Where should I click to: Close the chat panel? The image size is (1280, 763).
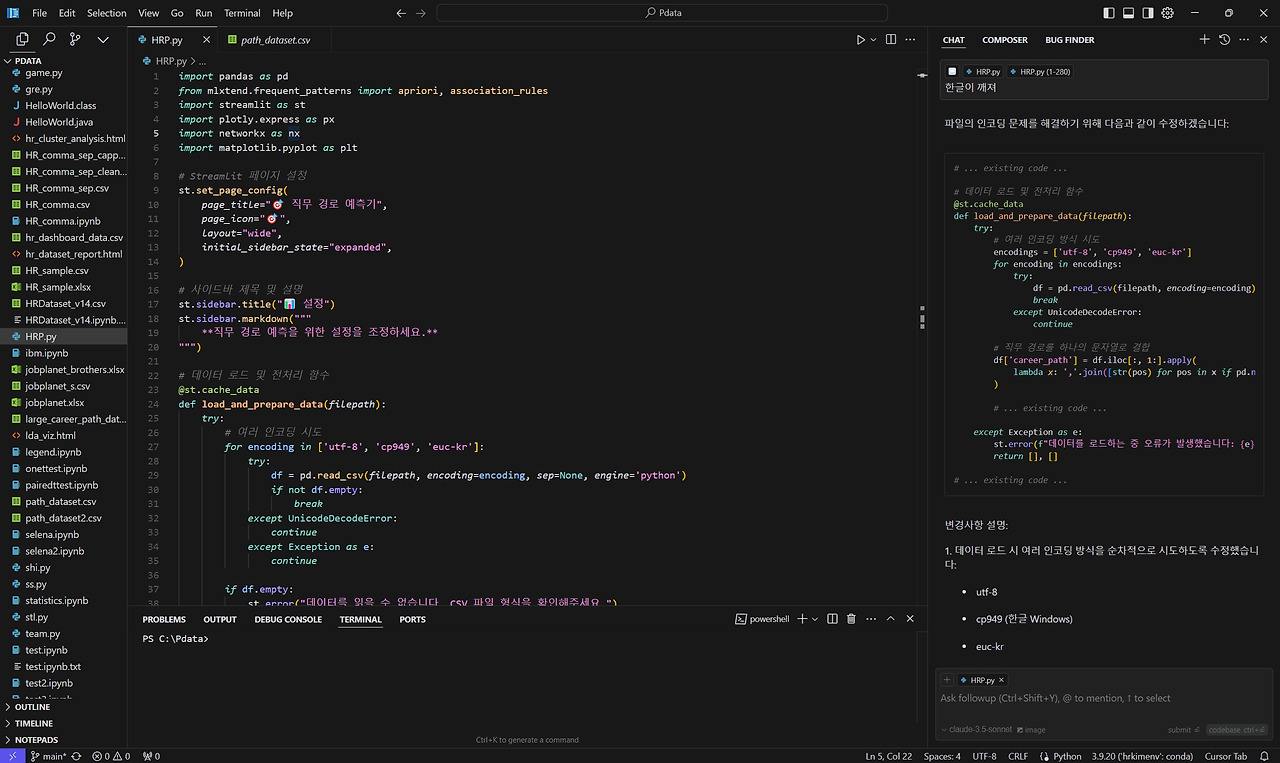[1264, 40]
